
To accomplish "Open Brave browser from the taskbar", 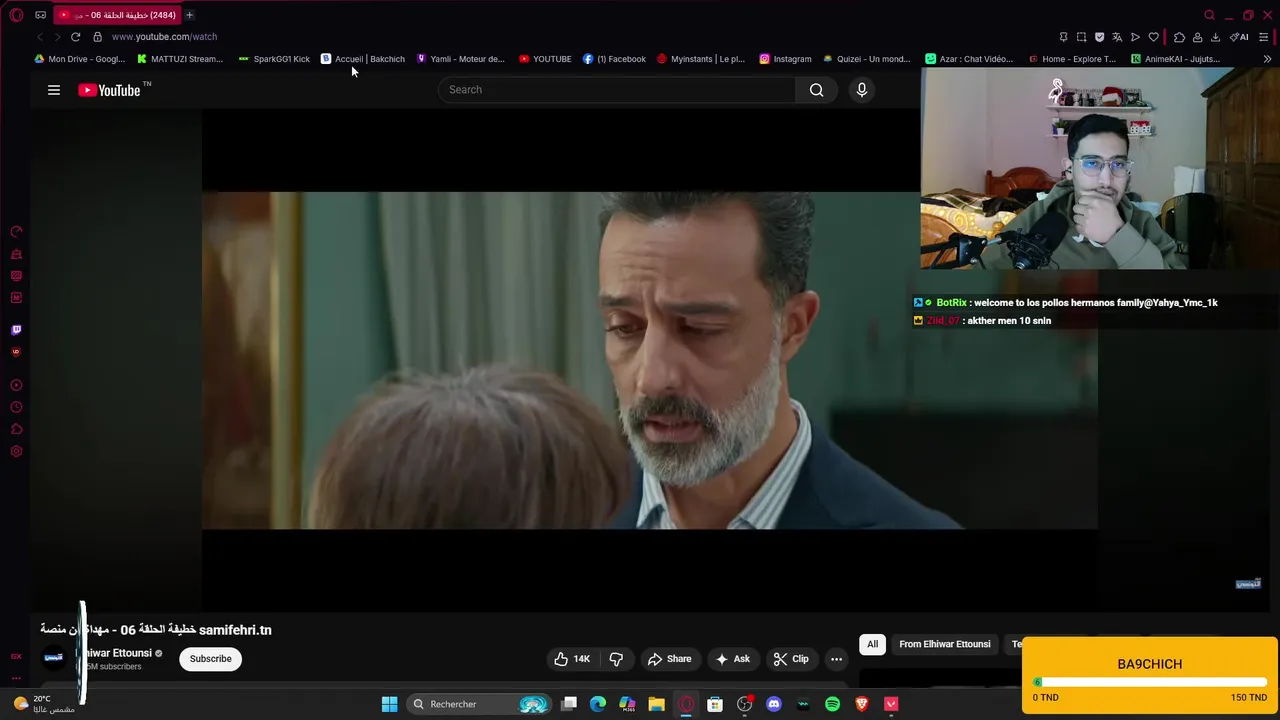I will [861, 704].
